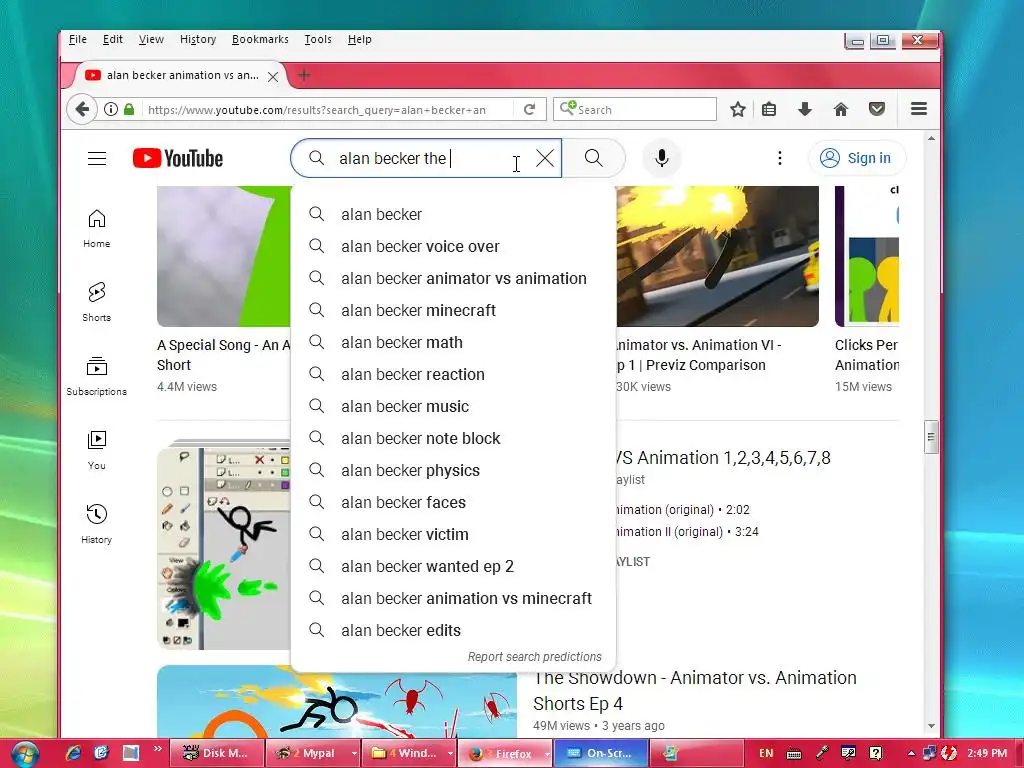Choose suggestion "alan becker faces"
Screen dimensions: 1024x768
[x=453, y=502]
